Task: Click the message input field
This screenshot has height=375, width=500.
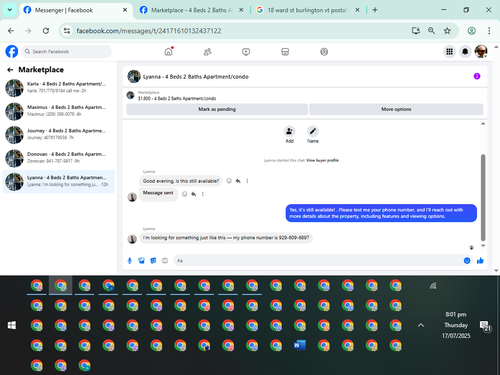Action: (x=318, y=261)
